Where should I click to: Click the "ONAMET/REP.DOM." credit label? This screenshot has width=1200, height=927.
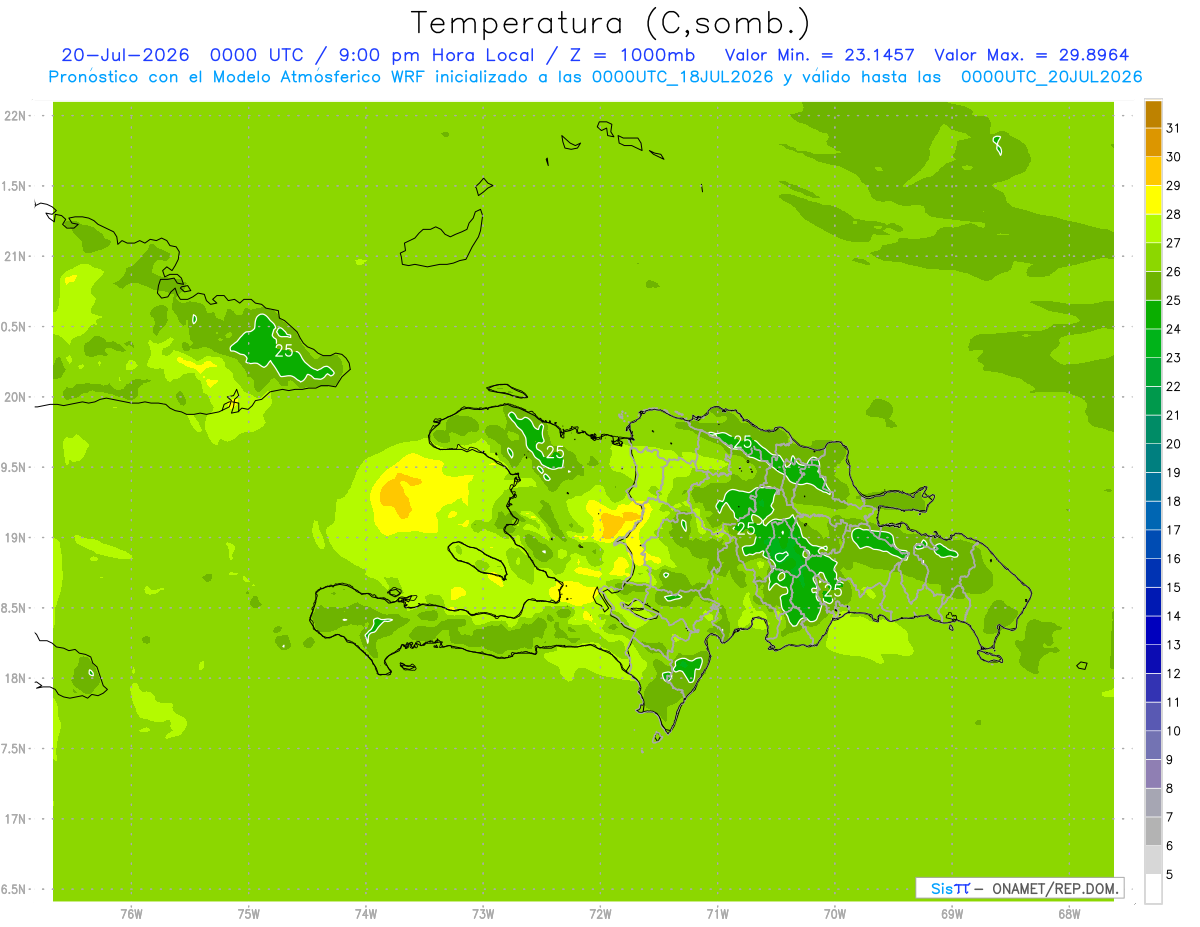coord(1057,888)
